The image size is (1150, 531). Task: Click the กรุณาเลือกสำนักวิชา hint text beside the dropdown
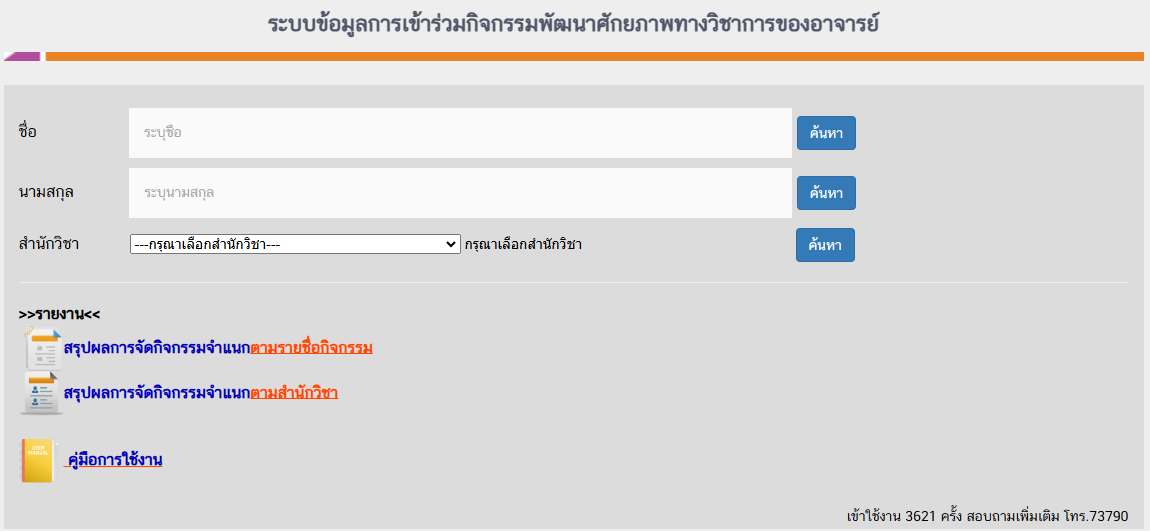tap(523, 245)
